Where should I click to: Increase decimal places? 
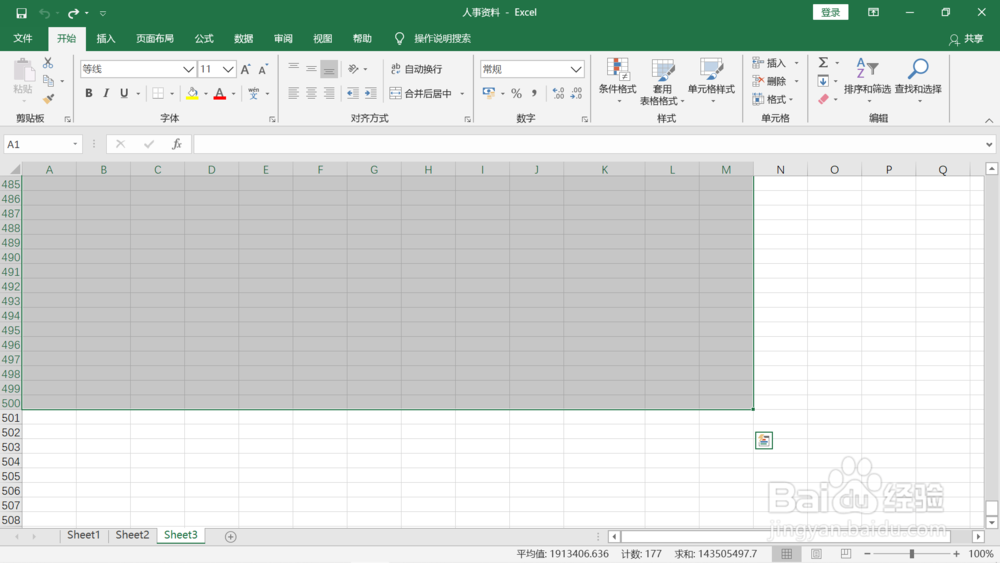(x=559, y=94)
